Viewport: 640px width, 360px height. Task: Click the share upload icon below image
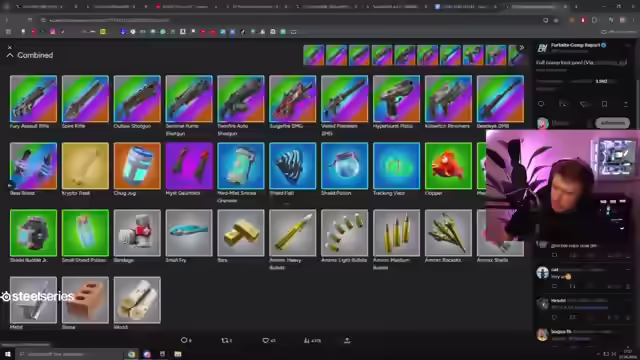(x=347, y=340)
